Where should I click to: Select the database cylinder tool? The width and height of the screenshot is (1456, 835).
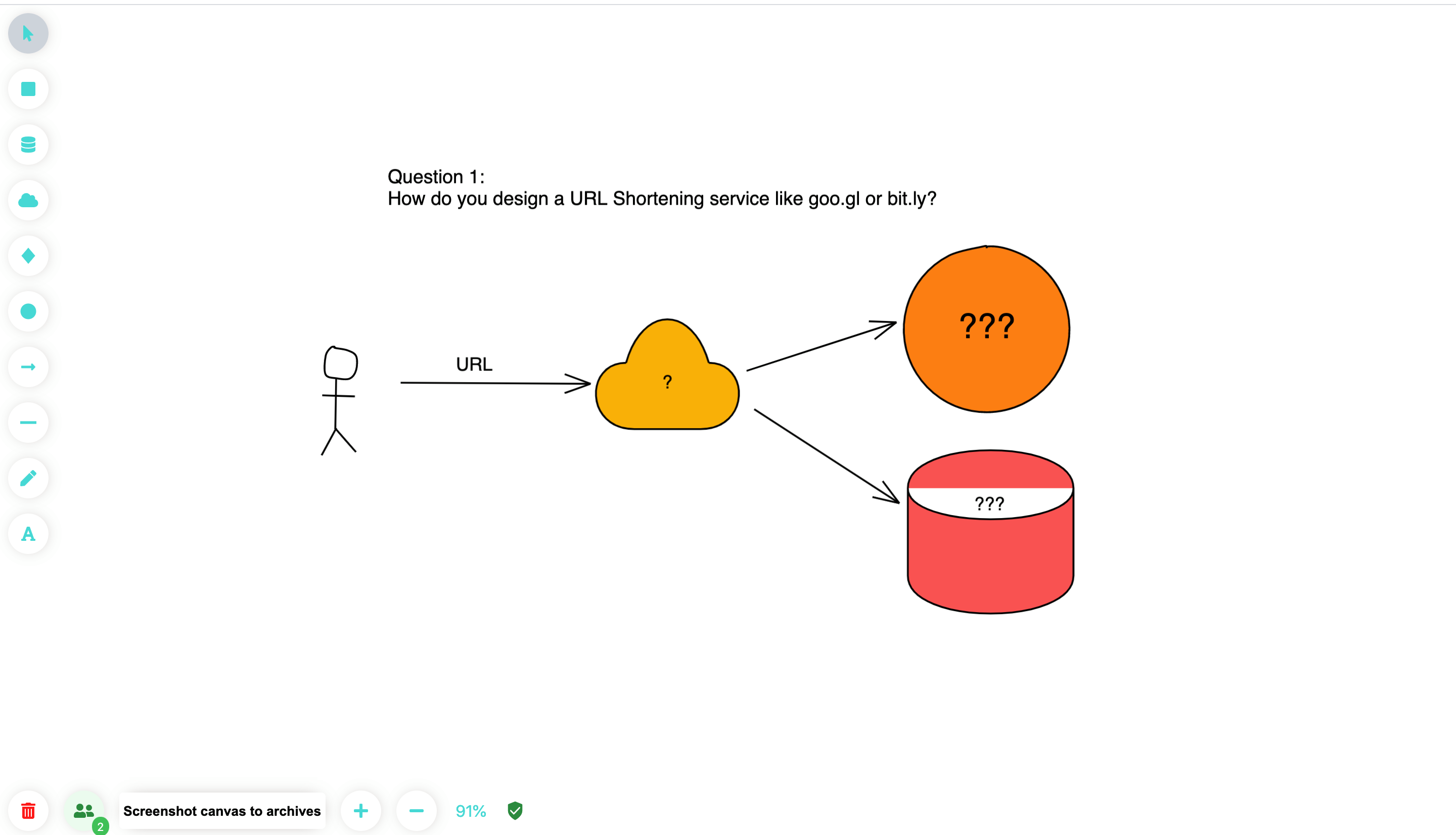(28, 145)
